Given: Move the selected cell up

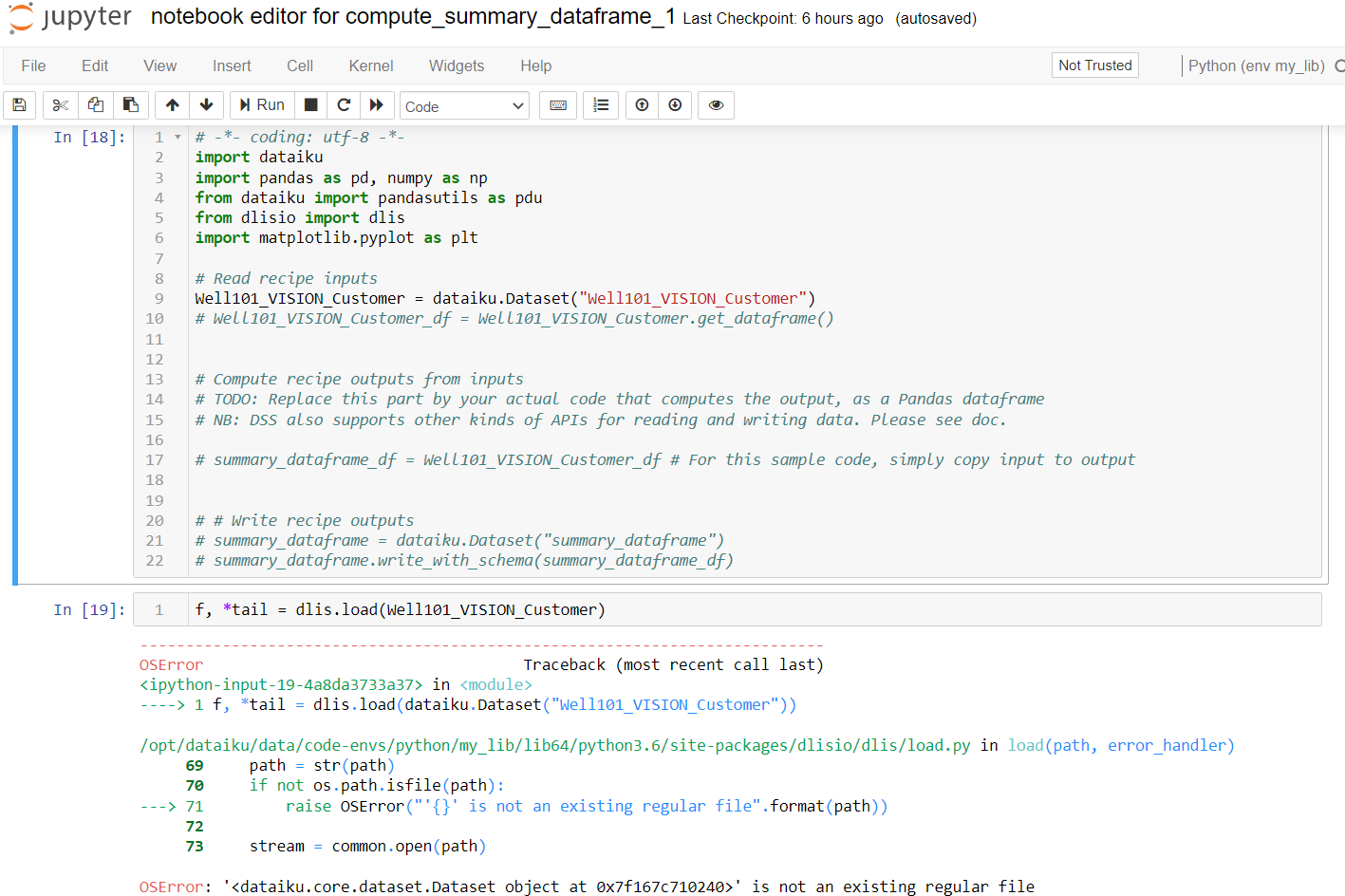Looking at the screenshot, I should coord(172,105).
